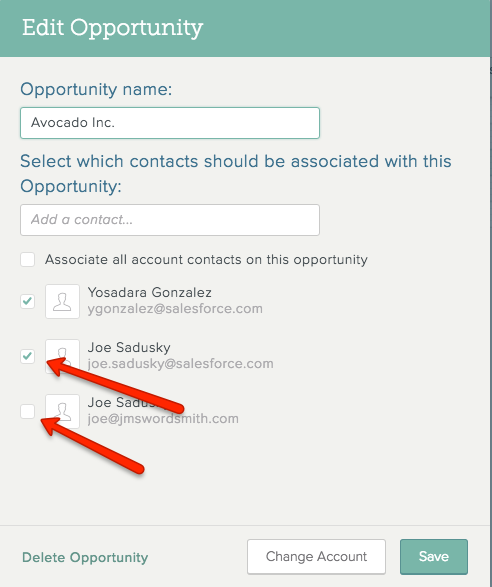This screenshot has height=587, width=492.
Task: Click avatar icon beside joe.sadusky@salesforce.com
Action: click(x=63, y=356)
